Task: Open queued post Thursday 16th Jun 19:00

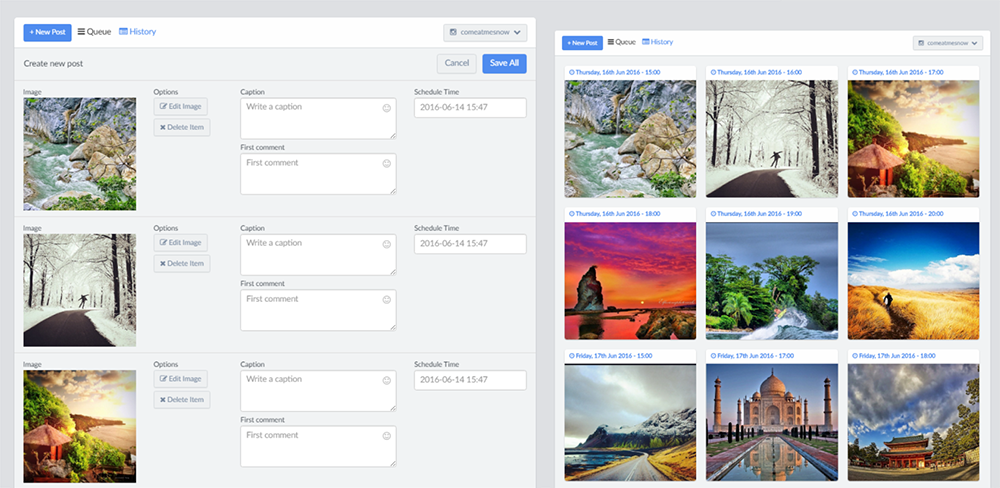Action: 772,281
